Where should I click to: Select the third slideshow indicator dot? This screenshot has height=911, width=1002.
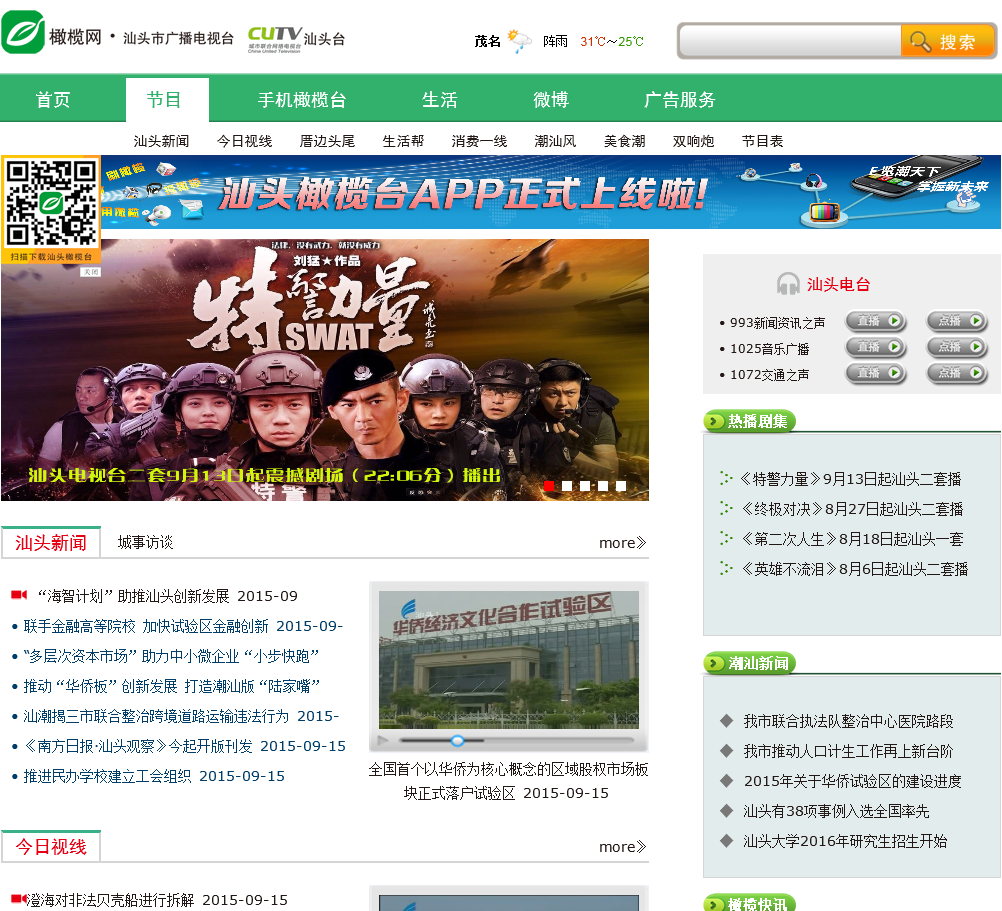click(585, 486)
